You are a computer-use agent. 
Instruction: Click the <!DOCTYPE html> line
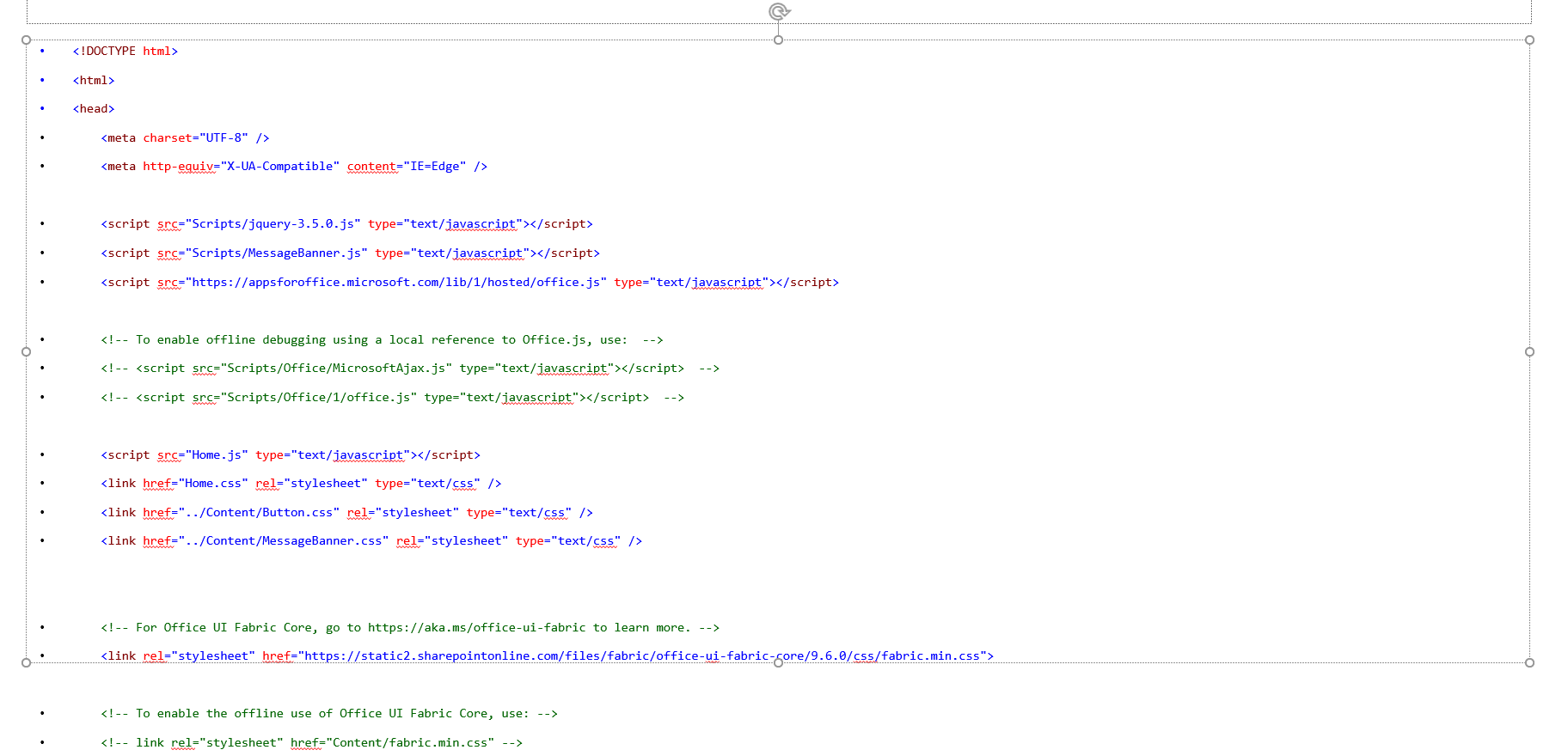pos(126,52)
